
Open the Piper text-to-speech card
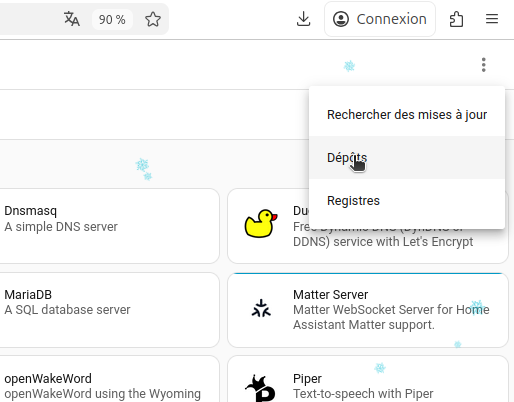tap(368, 380)
